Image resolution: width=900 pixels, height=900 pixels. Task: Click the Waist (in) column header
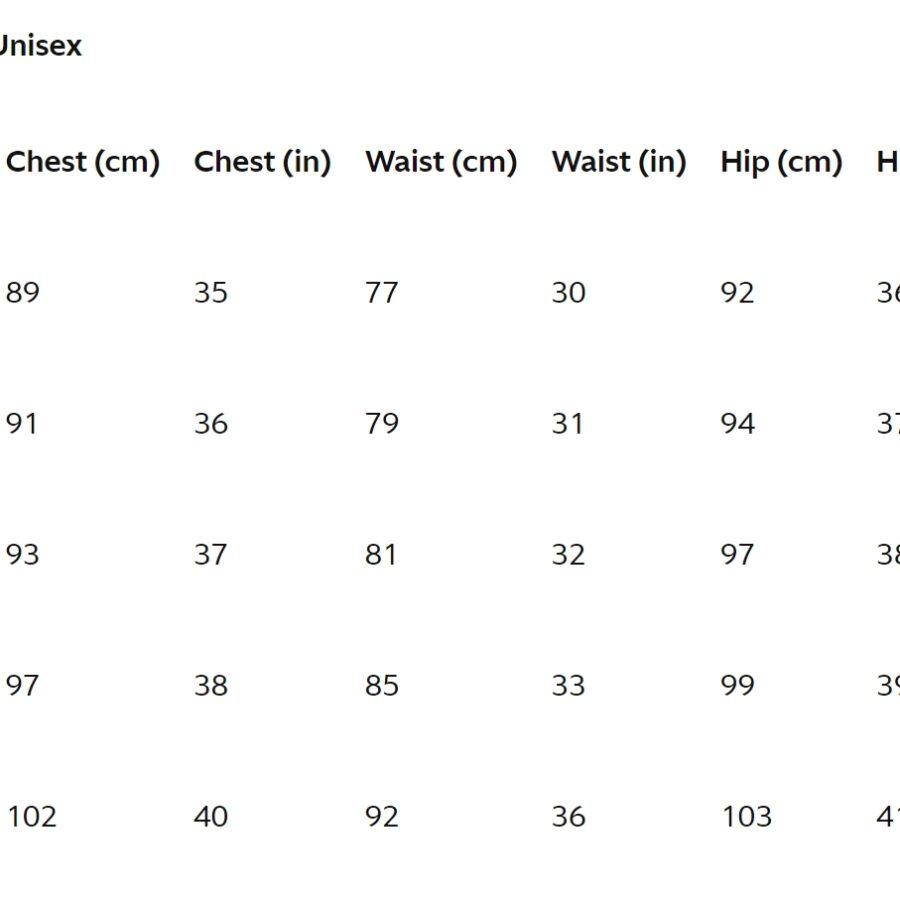(619, 162)
